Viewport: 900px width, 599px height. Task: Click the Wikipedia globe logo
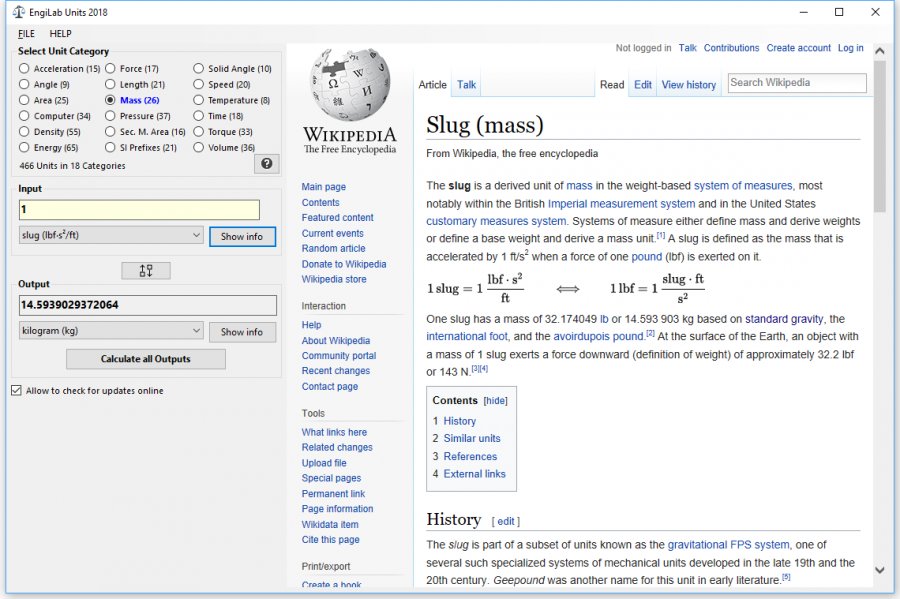coord(350,84)
